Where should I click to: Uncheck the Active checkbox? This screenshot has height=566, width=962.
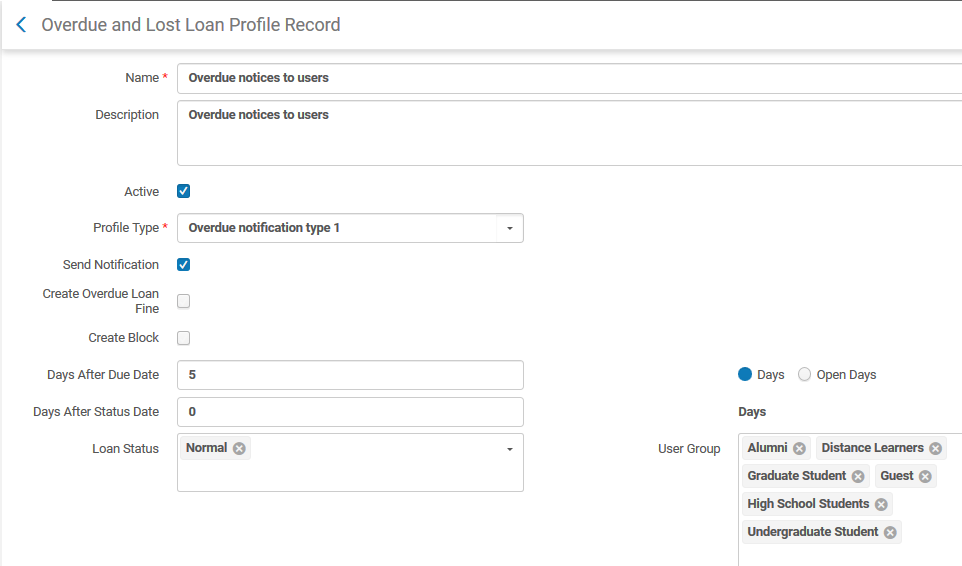pyautogui.click(x=183, y=191)
